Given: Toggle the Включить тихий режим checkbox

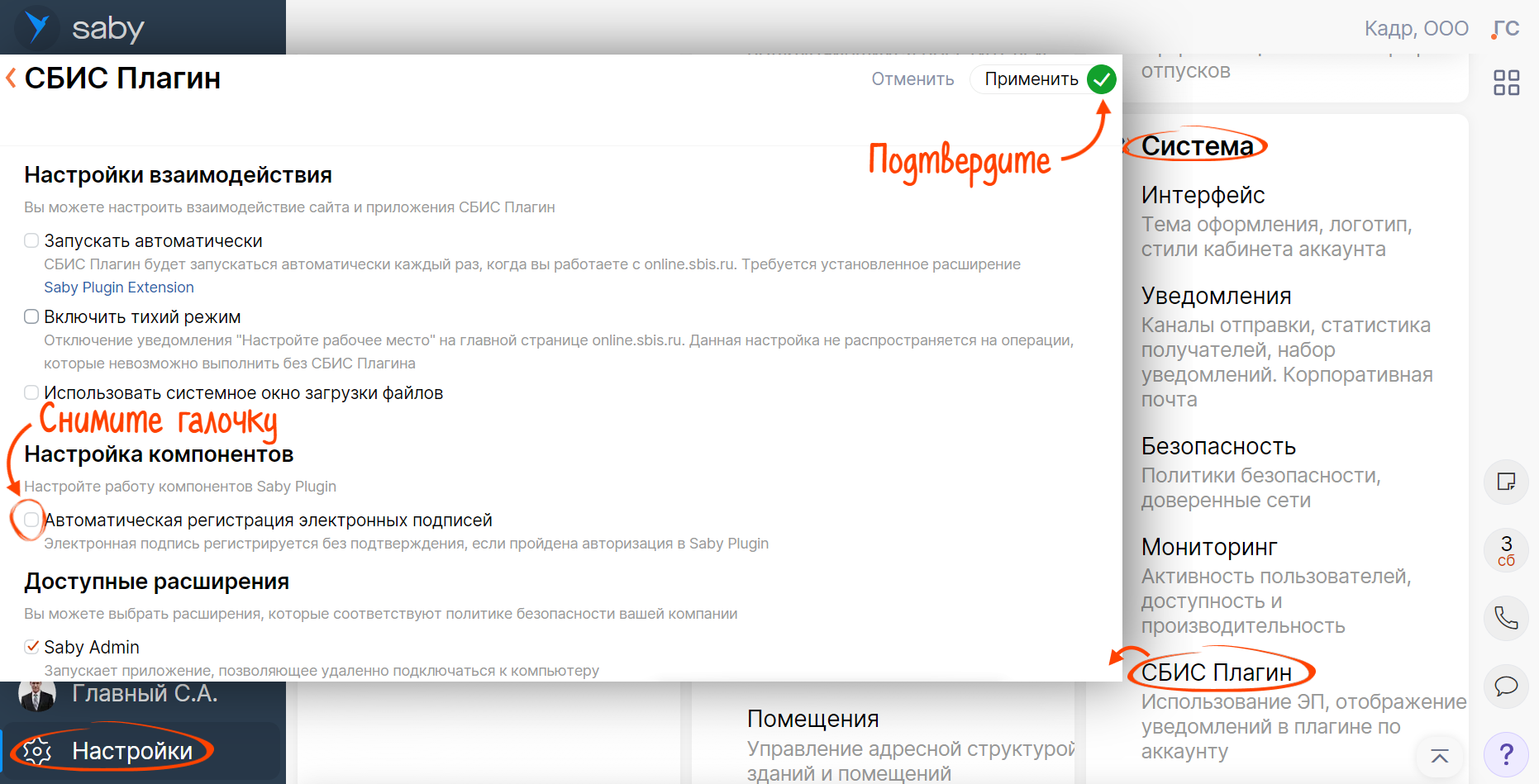Looking at the screenshot, I should click(x=31, y=317).
